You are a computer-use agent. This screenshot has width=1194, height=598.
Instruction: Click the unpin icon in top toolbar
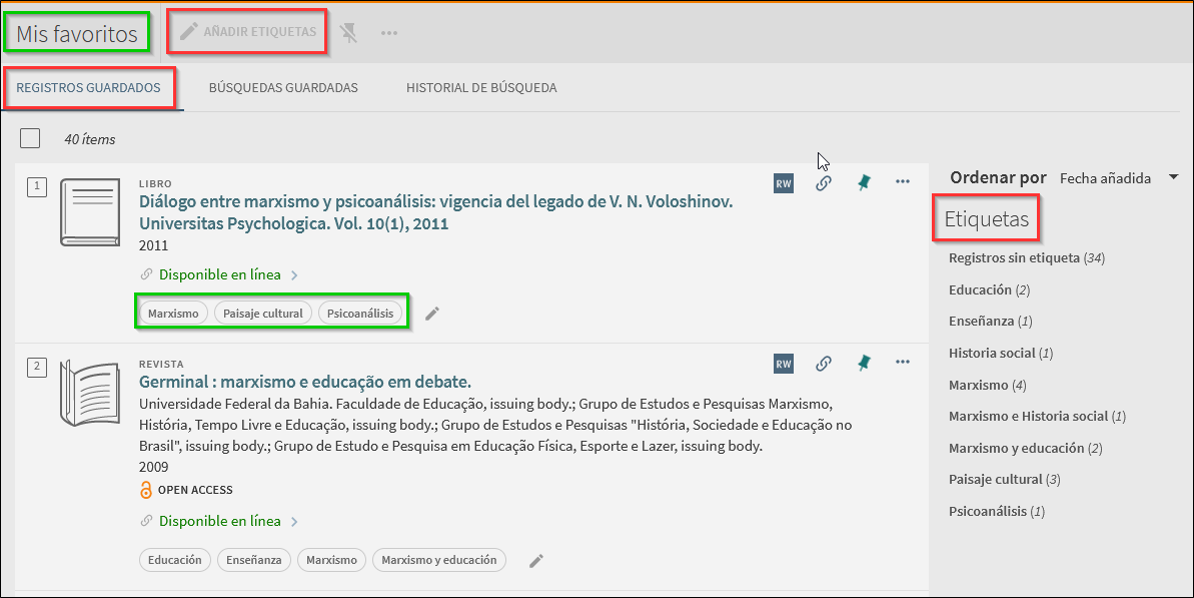(348, 33)
